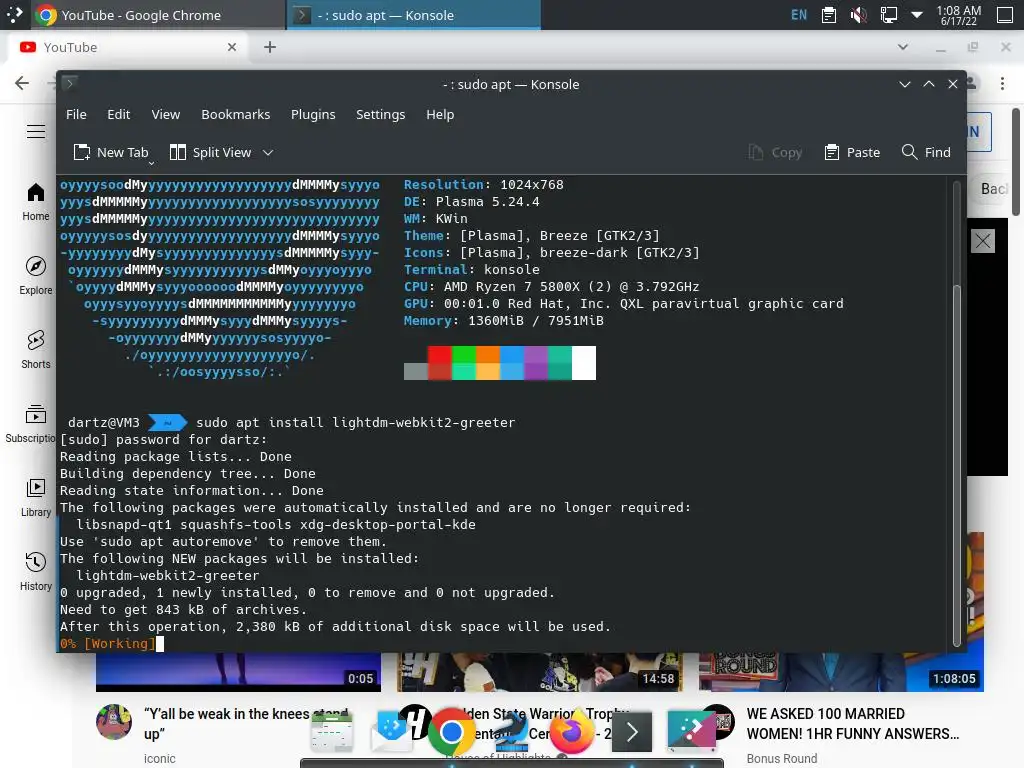Open Chrome's three-dot menu
This screenshot has width=1024, height=768.
tap(1002, 83)
